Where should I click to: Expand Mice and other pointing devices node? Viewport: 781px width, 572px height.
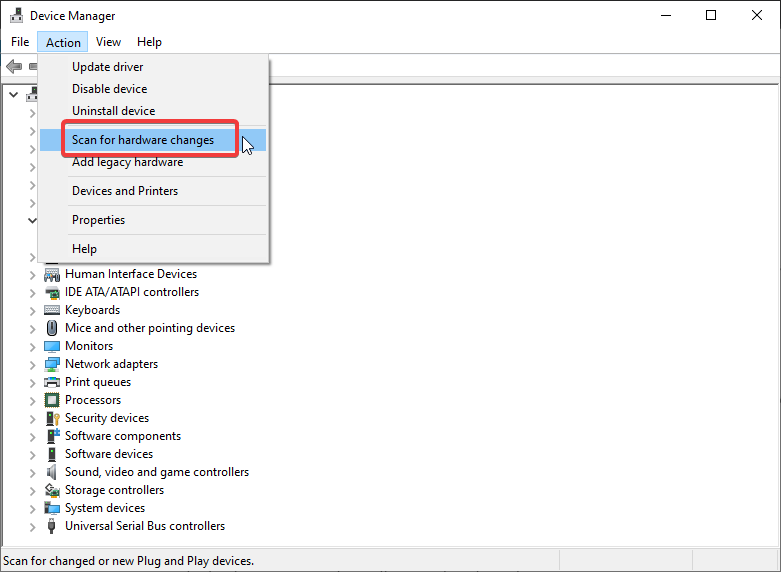pyautogui.click(x=32, y=328)
